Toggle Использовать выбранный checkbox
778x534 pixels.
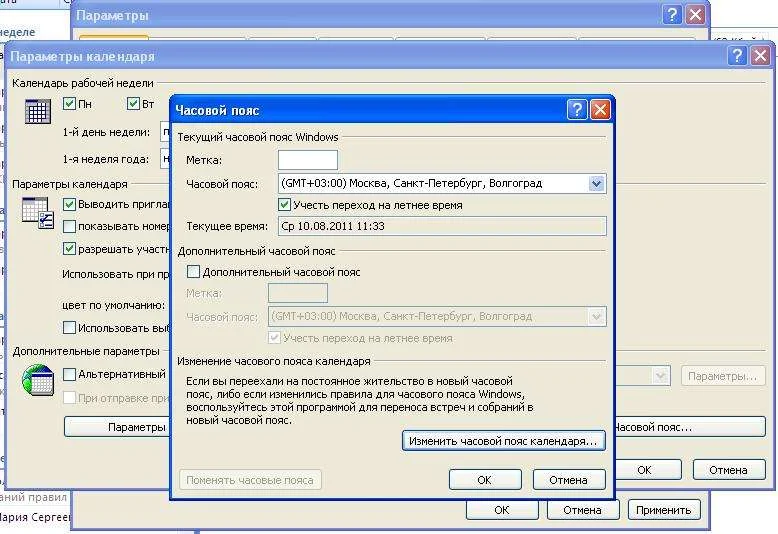click(x=69, y=328)
